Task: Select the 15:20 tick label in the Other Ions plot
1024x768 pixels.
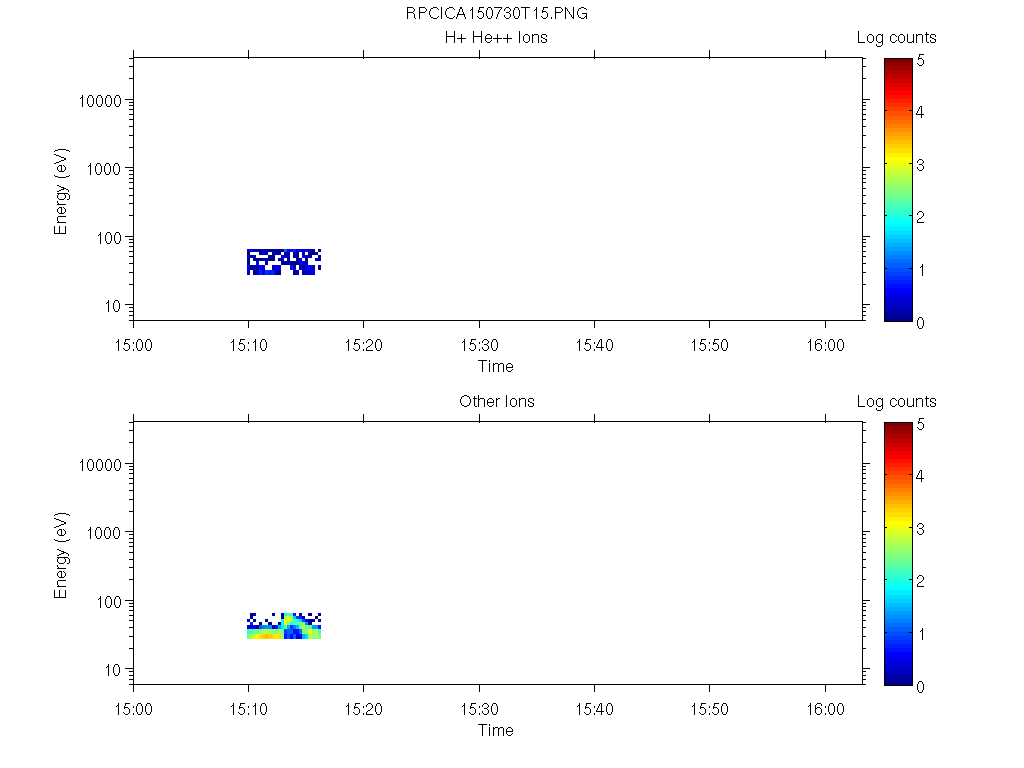Action: (x=364, y=709)
